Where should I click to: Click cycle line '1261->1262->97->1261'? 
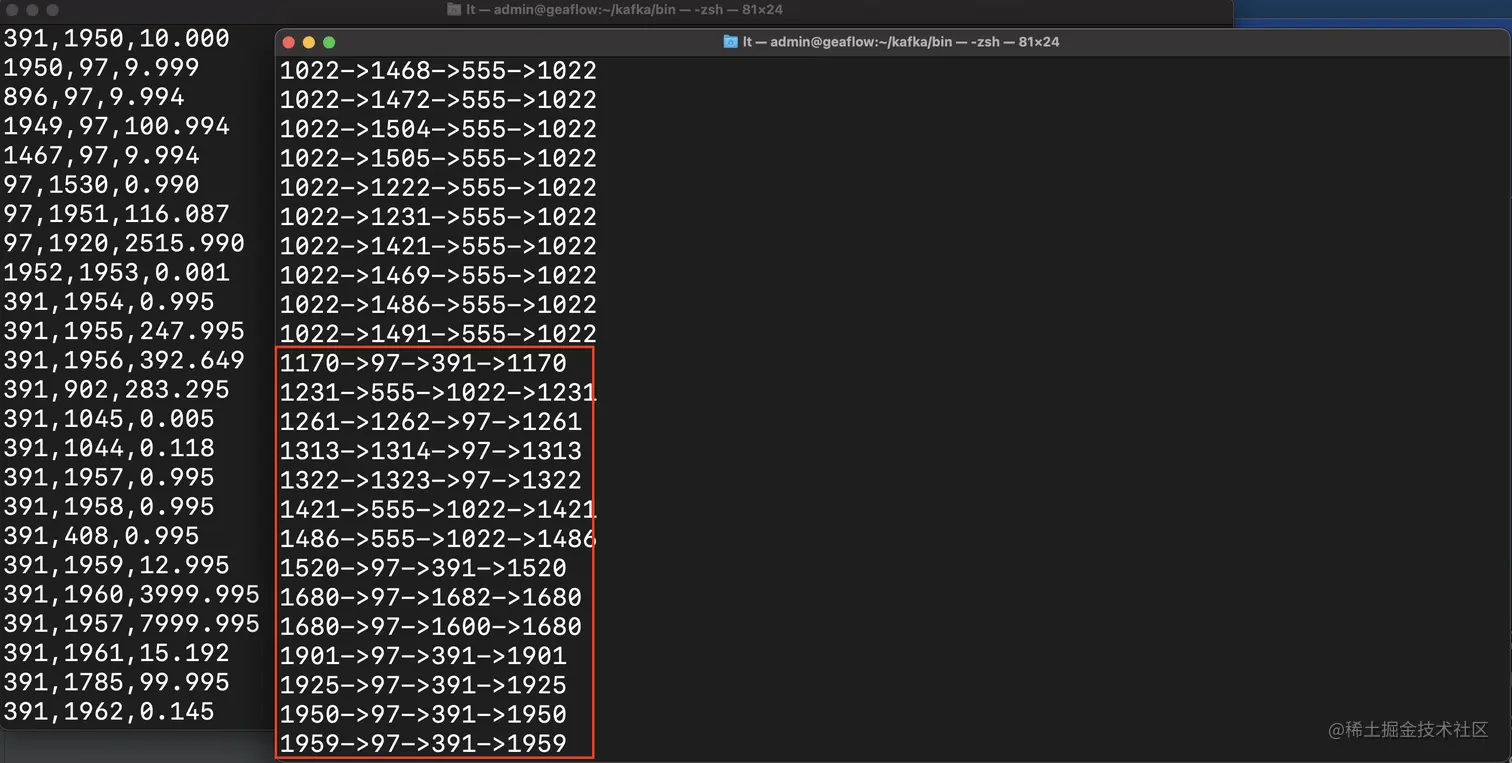pyautogui.click(x=430, y=421)
